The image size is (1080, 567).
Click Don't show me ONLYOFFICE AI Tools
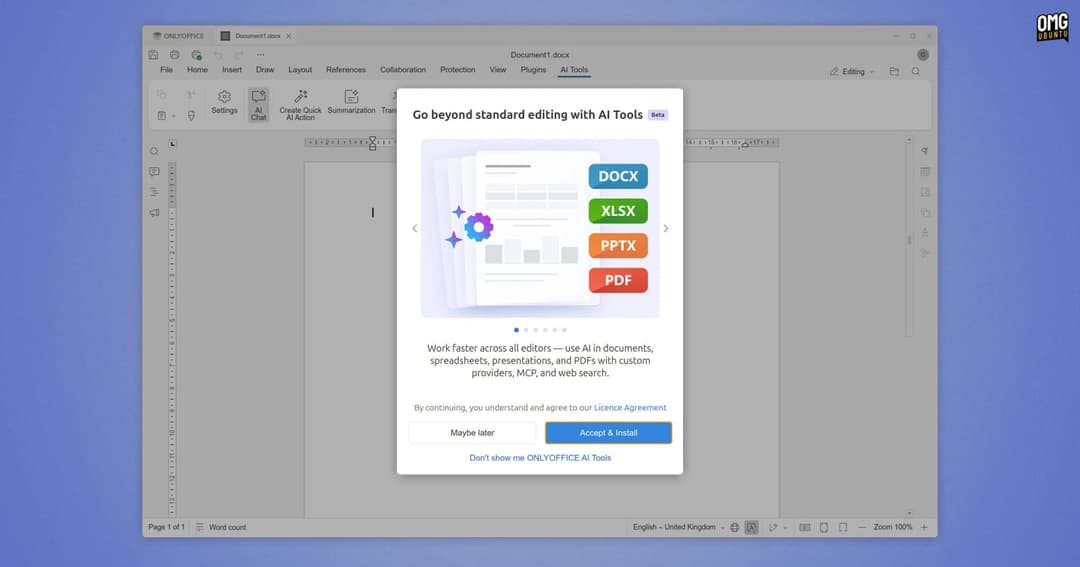point(540,457)
